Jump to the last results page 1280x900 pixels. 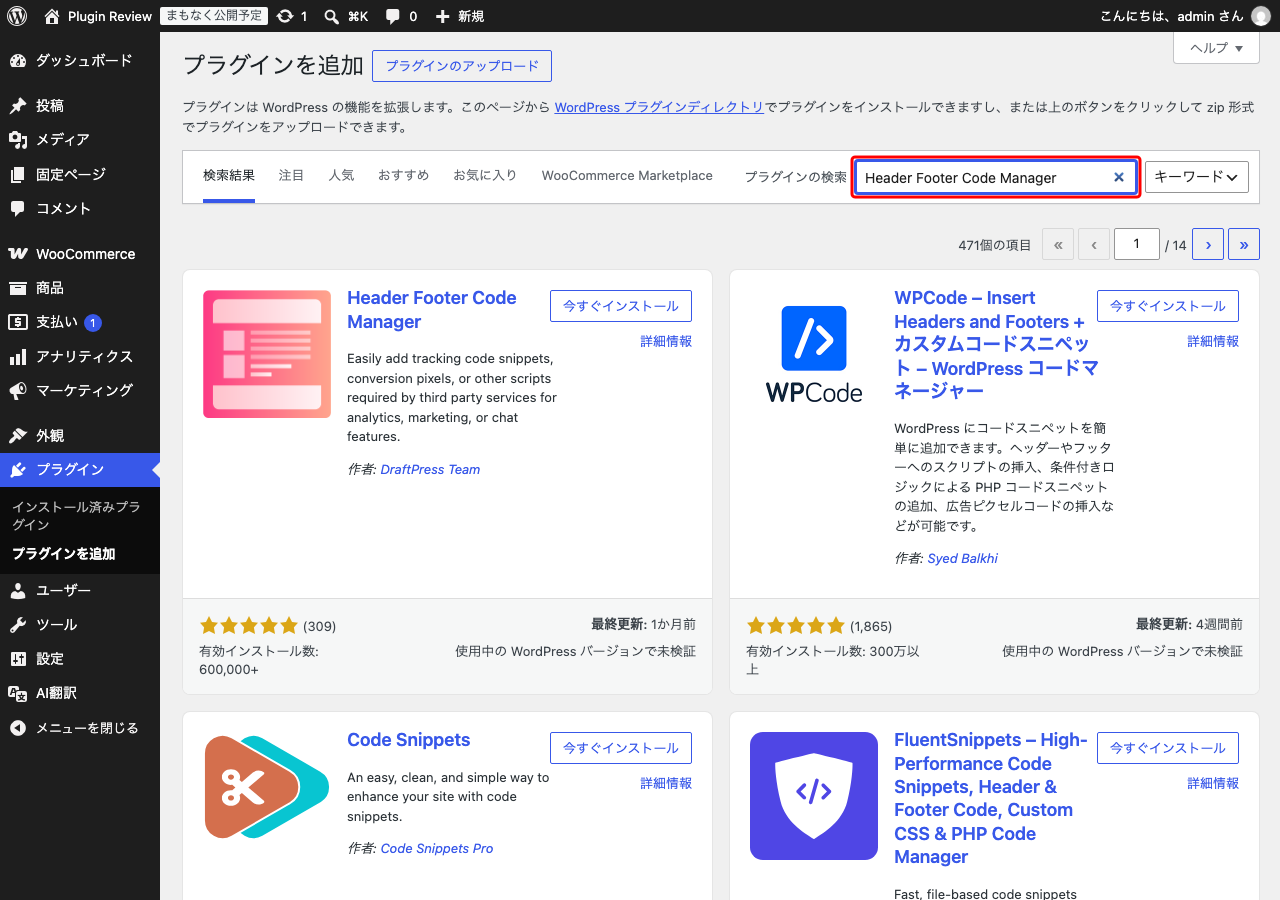click(x=1244, y=245)
